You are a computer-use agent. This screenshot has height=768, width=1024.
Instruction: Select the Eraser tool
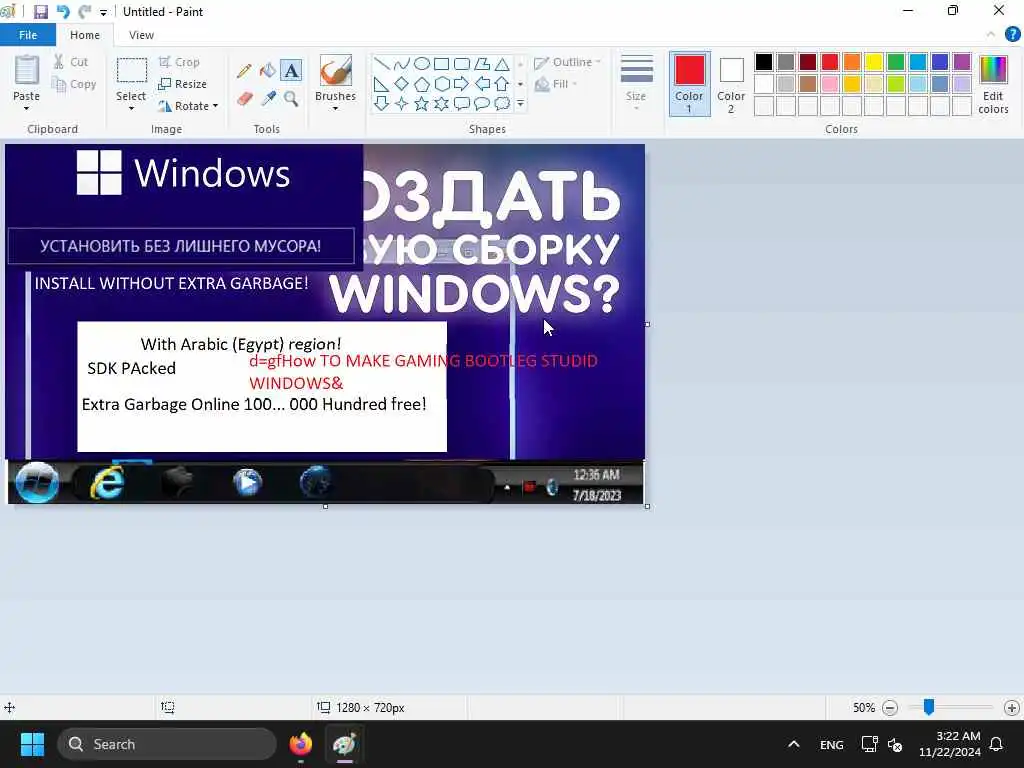[244, 99]
